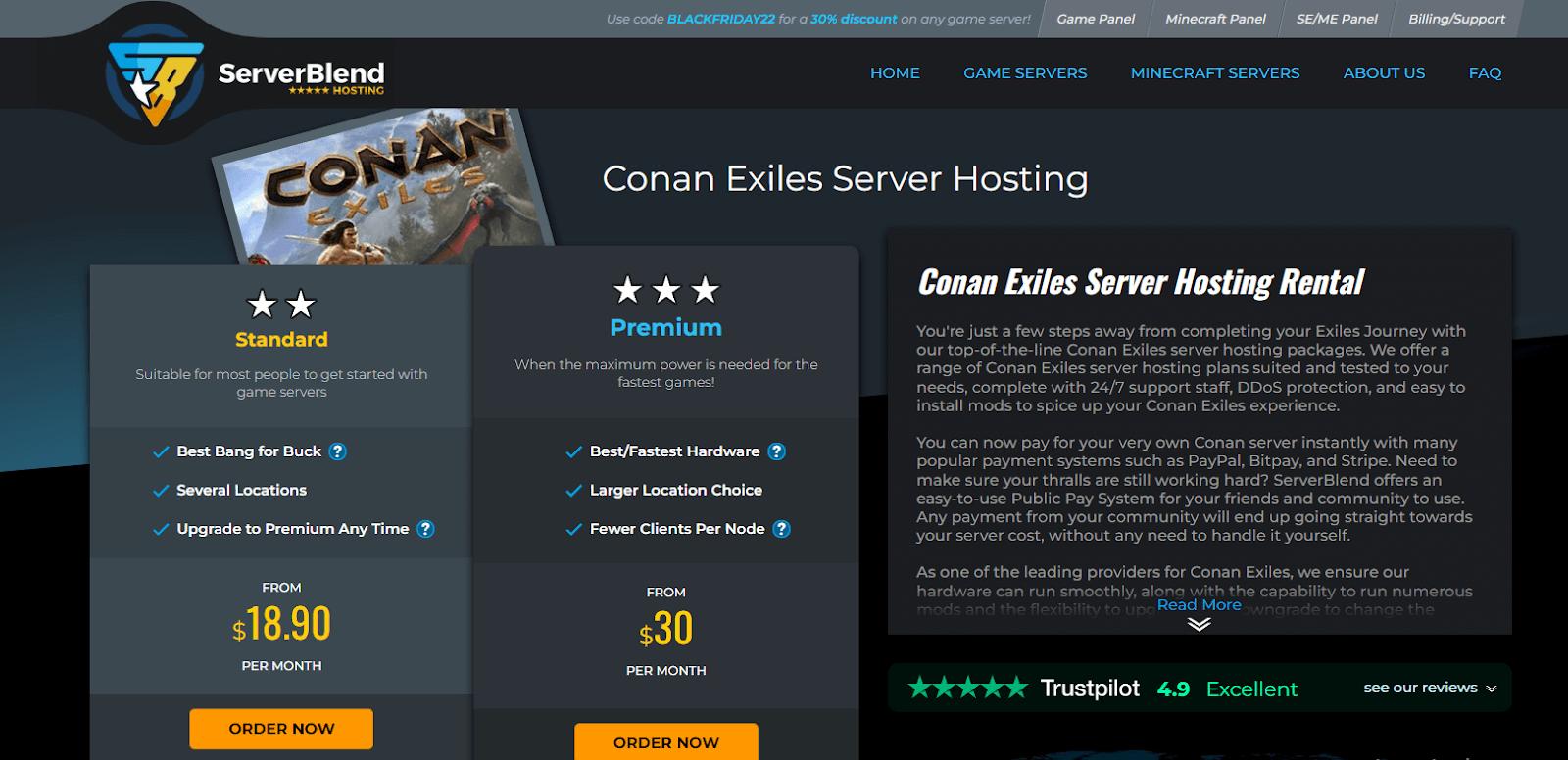Click the Premium plan title
This screenshot has width=1568, height=760.
coord(666,327)
